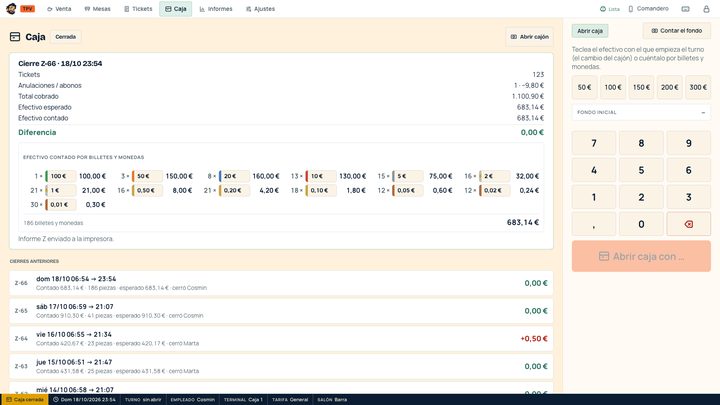This screenshot has width=720, height=405.
Task: Open previous closing Z-64 row
Action: (281, 338)
